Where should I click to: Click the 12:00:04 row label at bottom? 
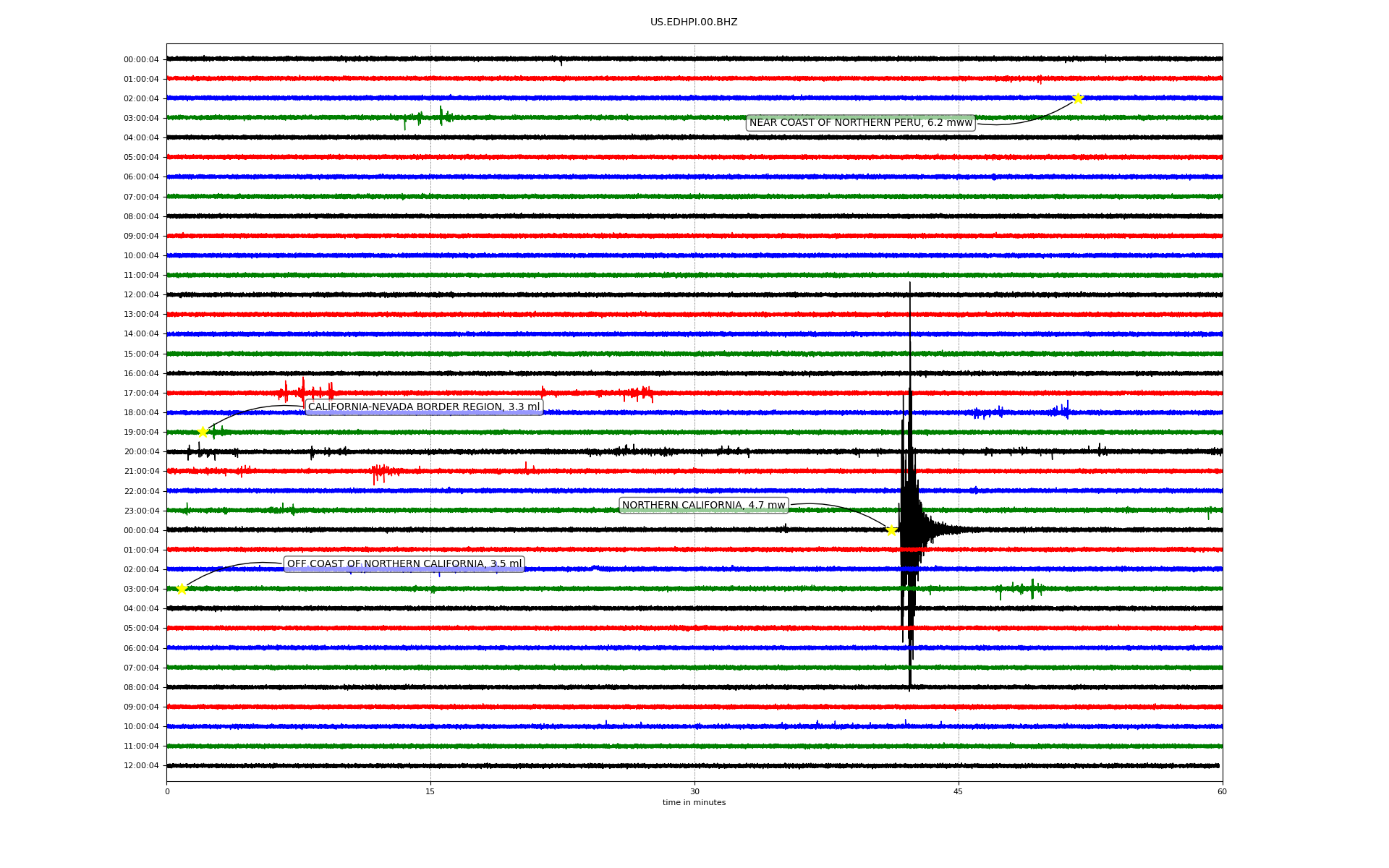(141, 766)
